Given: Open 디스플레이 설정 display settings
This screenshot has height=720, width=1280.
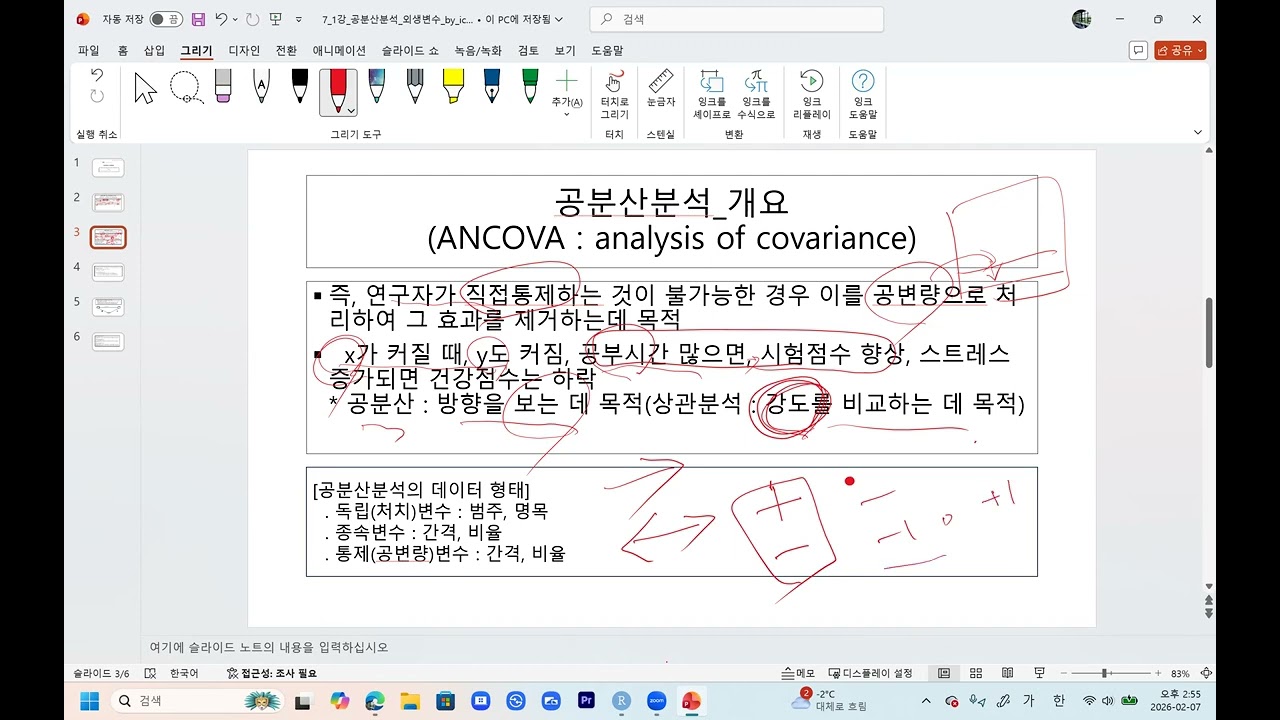Looking at the screenshot, I should coord(870,673).
